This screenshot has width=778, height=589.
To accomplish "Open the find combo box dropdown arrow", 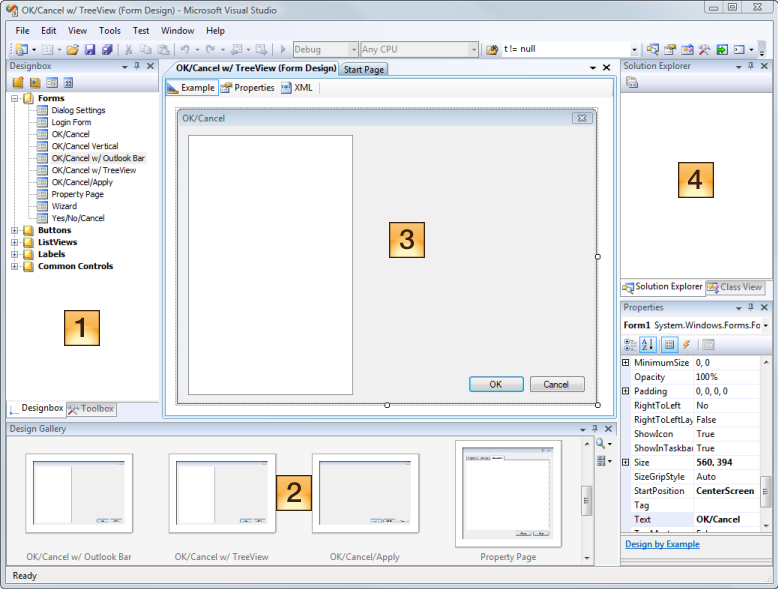I will click(x=634, y=50).
